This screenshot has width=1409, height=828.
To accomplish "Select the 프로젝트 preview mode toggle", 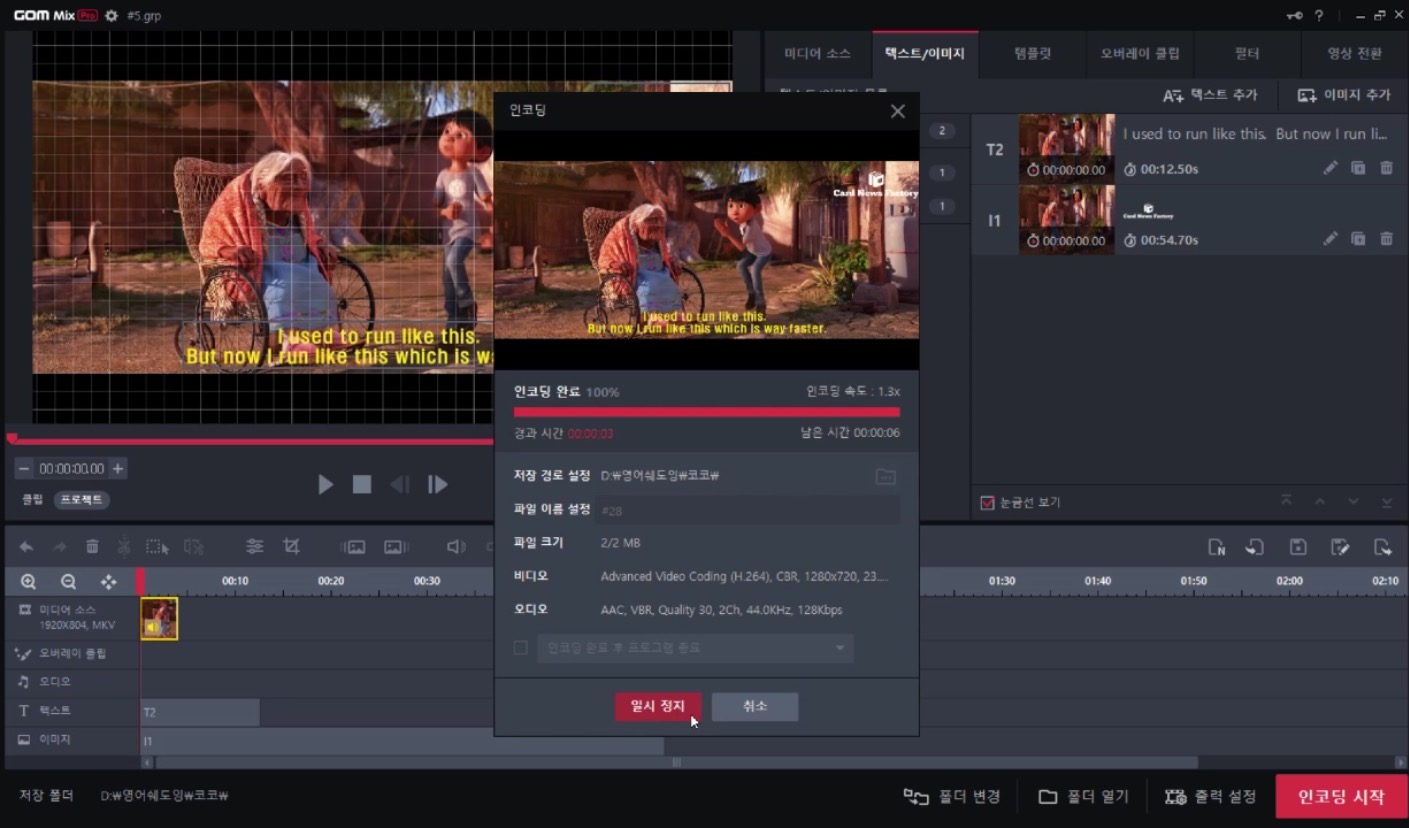I will (x=82, y=499).
